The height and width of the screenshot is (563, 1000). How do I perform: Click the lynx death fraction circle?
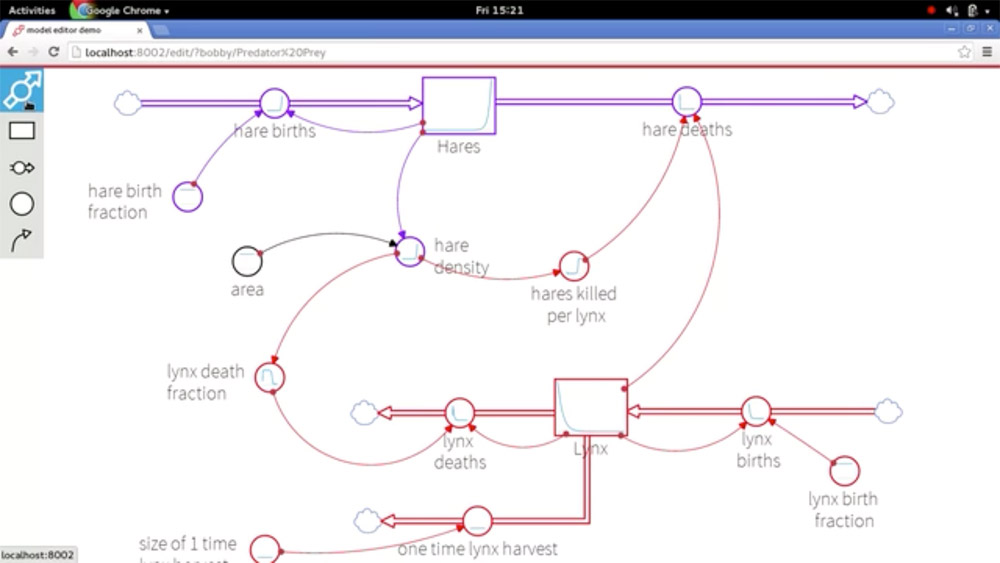coord(270,377)
